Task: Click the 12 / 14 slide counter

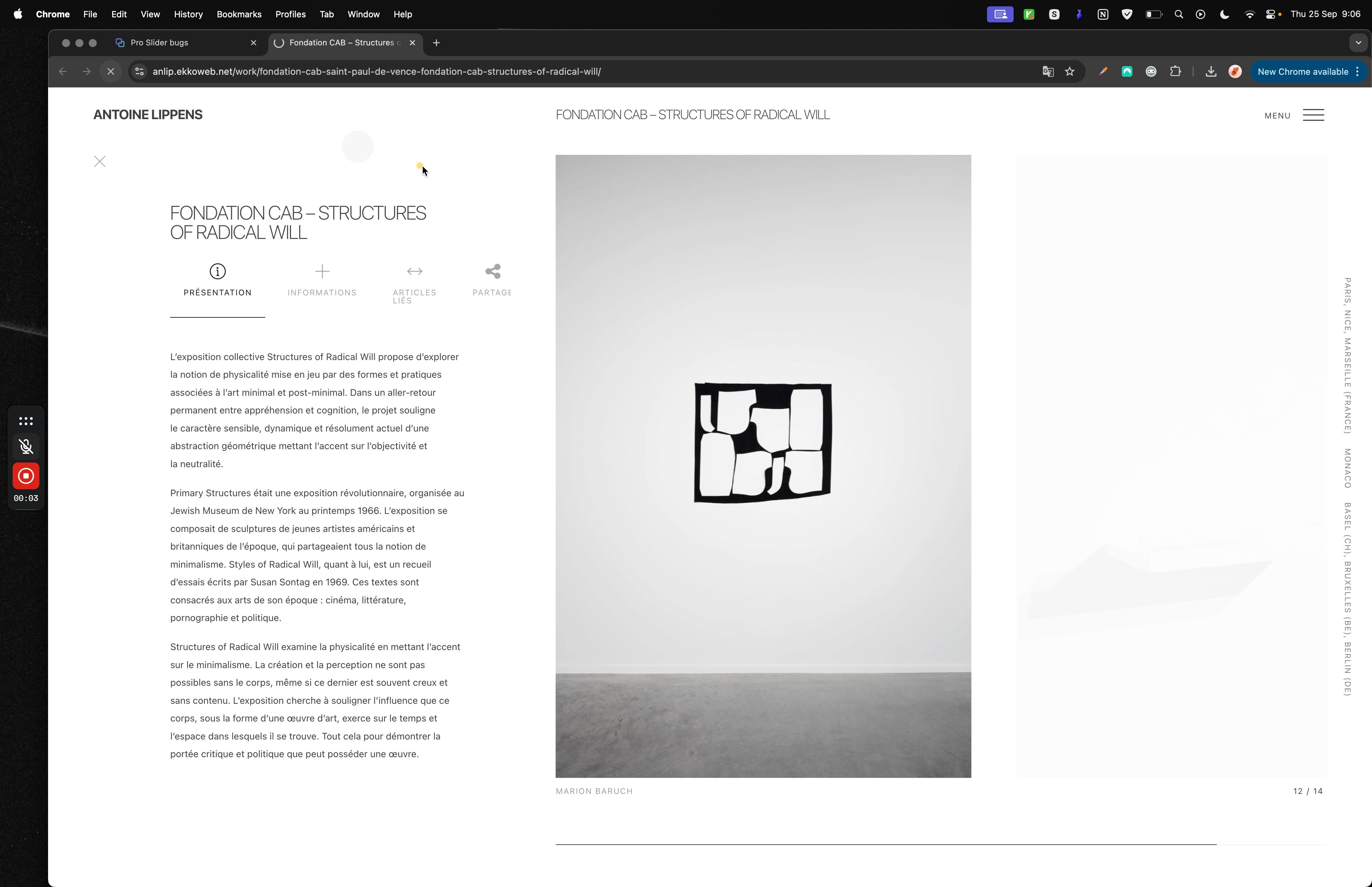Action: 1308,791
